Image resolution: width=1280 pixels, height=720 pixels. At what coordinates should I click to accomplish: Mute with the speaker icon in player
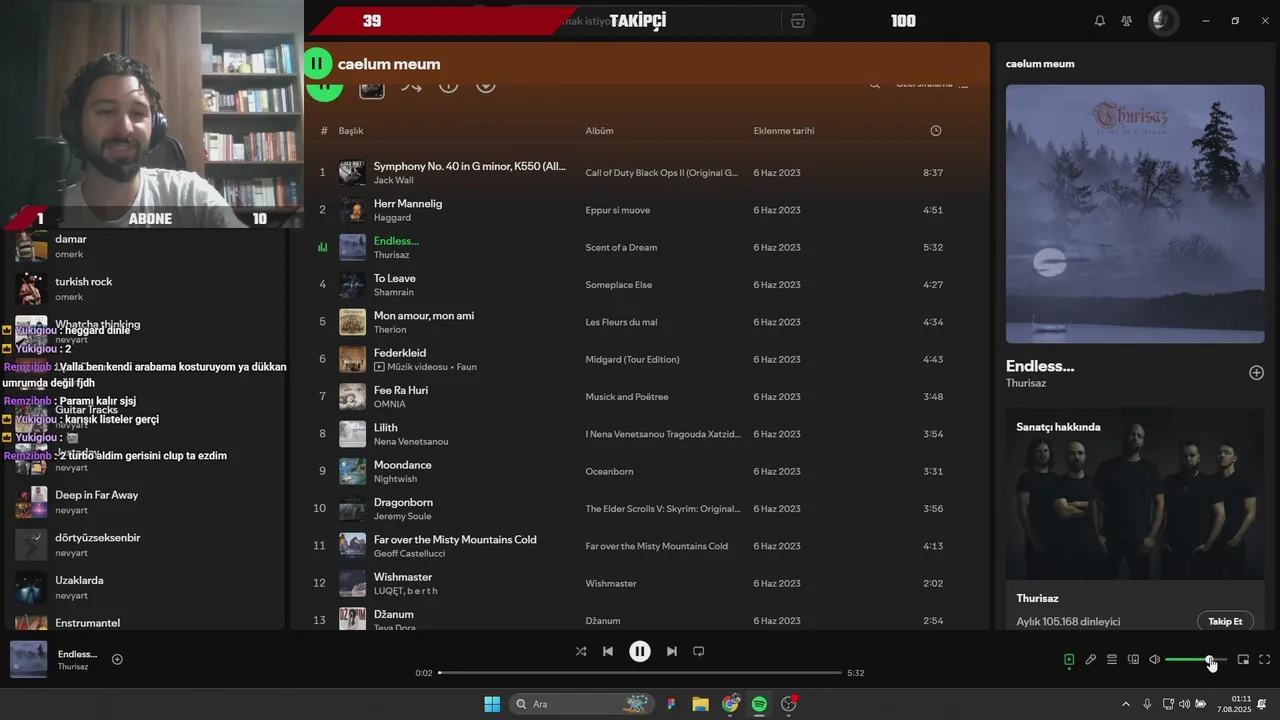[x=1154, y=660]
